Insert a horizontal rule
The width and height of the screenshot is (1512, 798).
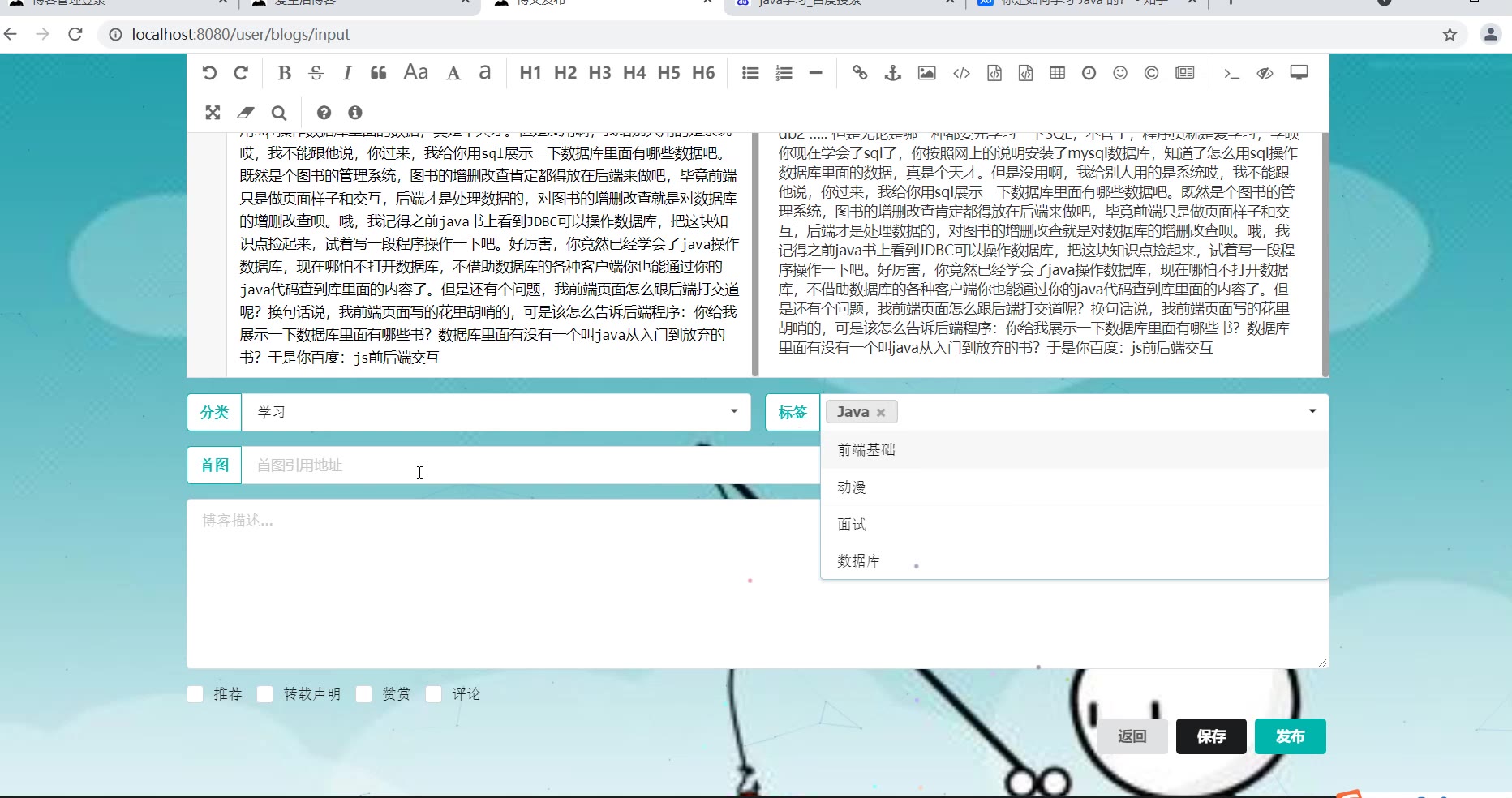[815, 73]
